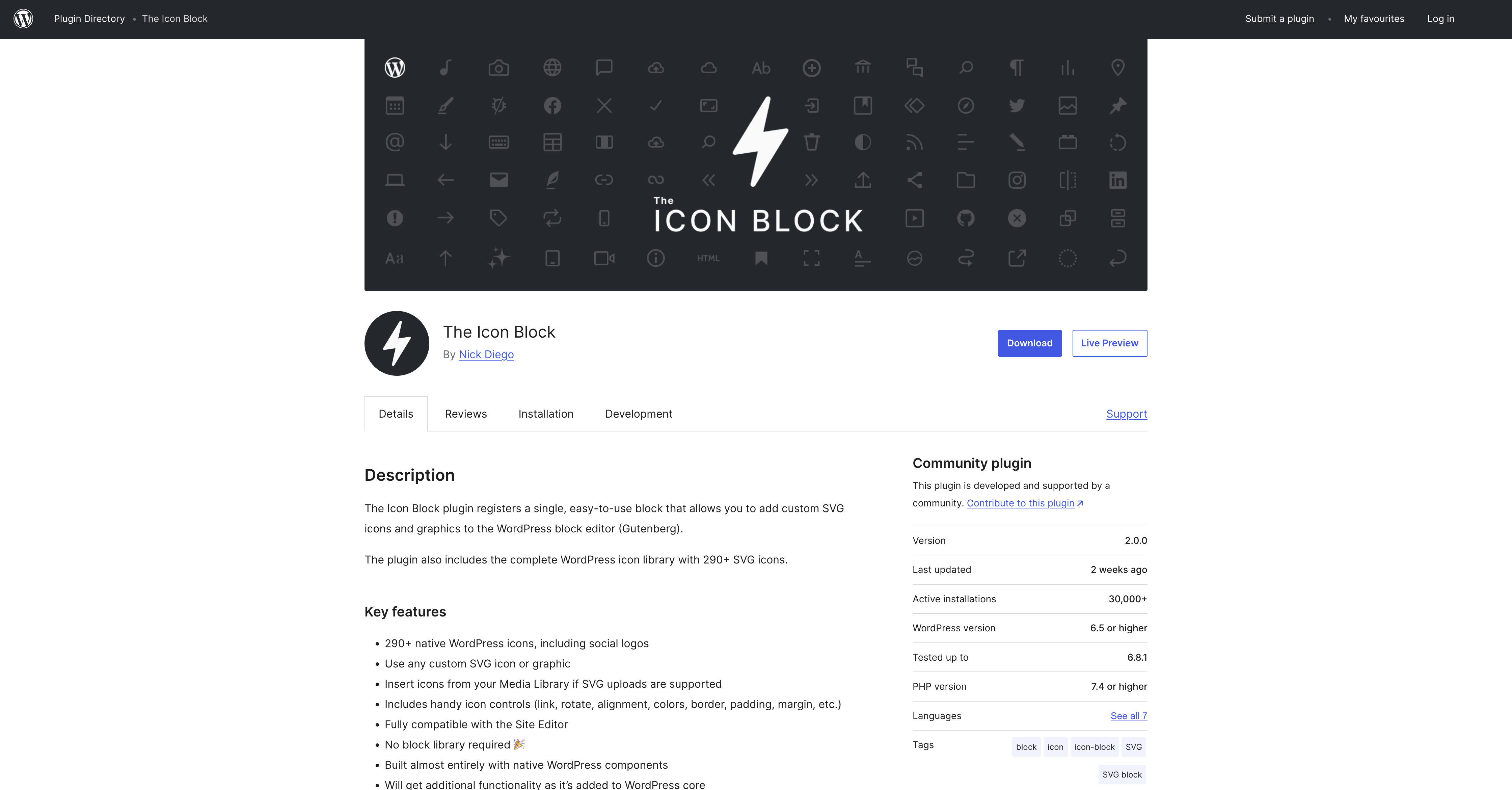The height and width of the screenshot is (790, 1512).
Task: Click the Instagram icon in banner
Action: tap(1017, 180)
